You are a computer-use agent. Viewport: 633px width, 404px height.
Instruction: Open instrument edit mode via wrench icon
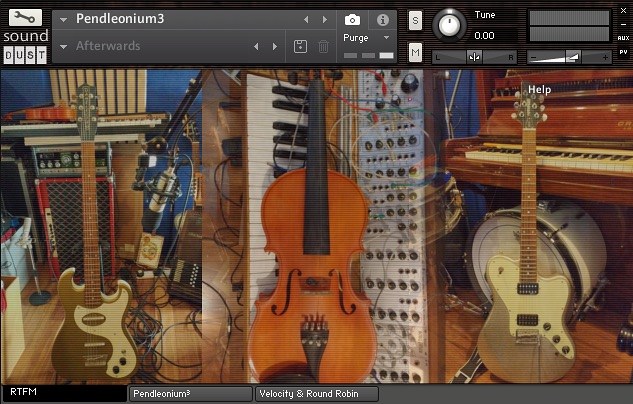point(24,19)
